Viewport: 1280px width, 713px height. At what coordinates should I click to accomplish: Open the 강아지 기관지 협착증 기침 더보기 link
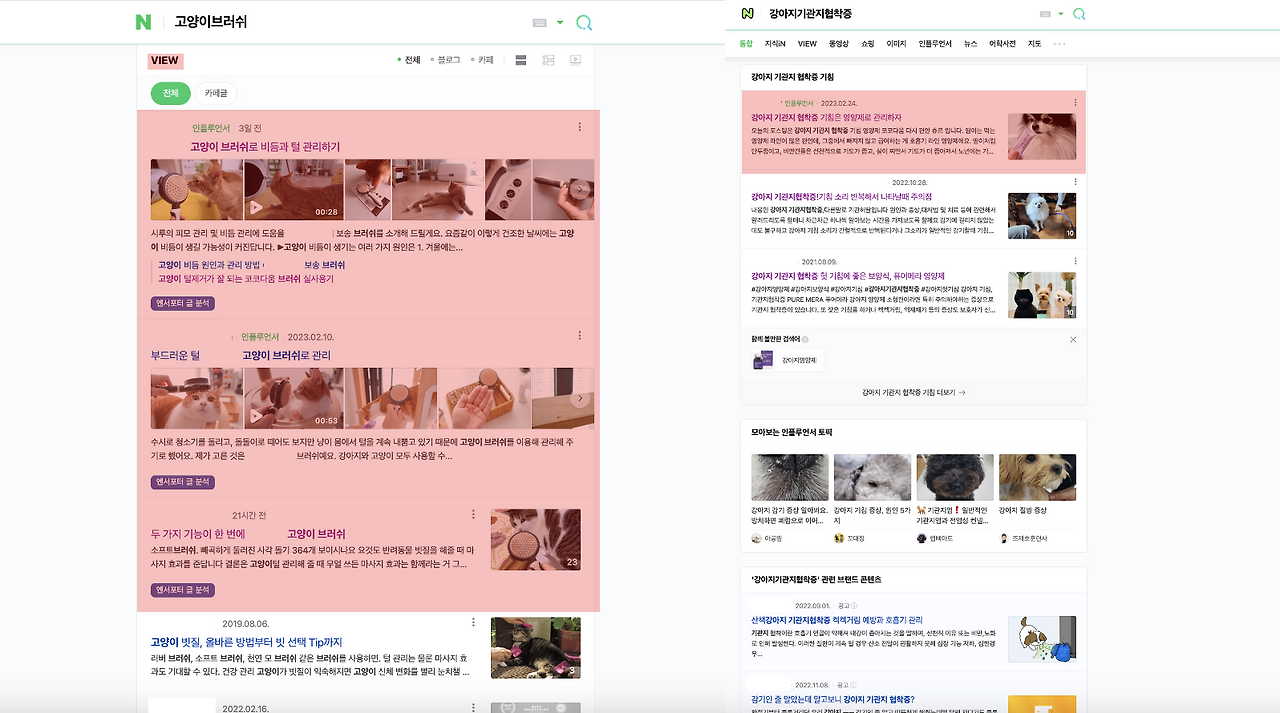[x=913, y=393]
